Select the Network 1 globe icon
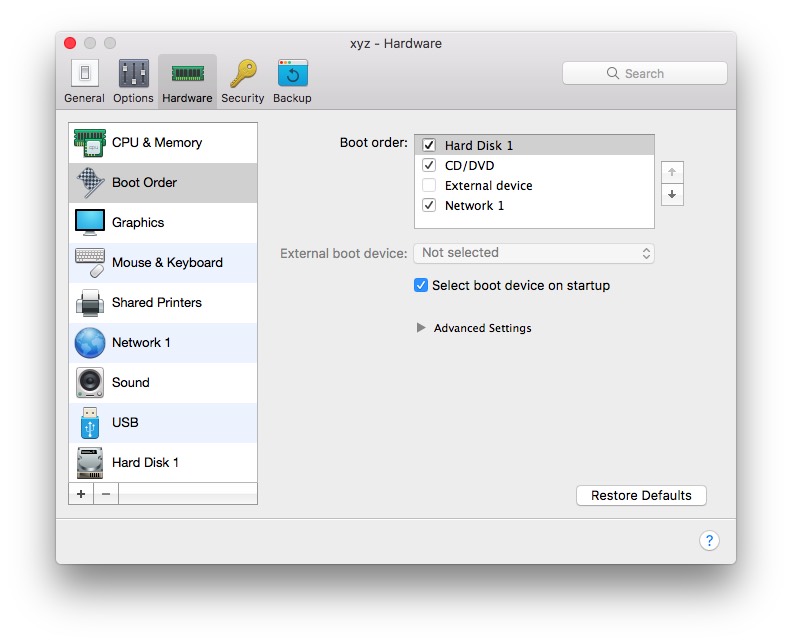Viewport: 792px width, 644px height. coord(90,342)
